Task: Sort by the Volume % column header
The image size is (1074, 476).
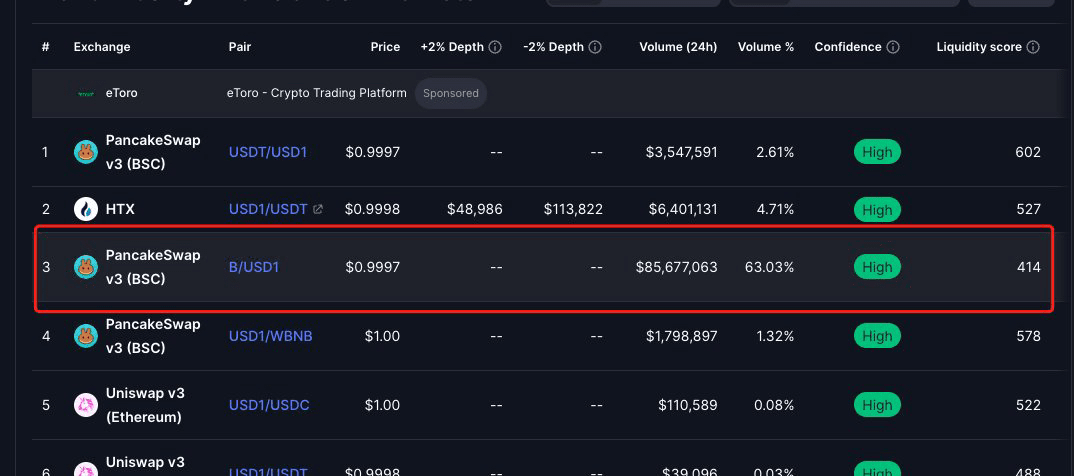Action: [766, 47]
